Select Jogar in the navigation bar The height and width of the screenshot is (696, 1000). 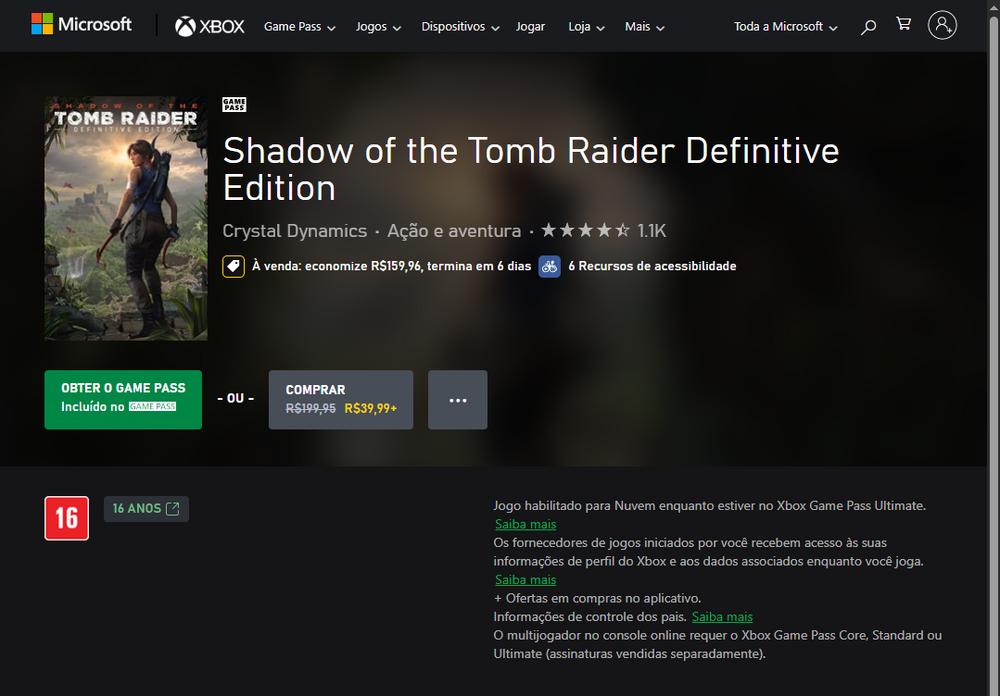tap(530, 27)
